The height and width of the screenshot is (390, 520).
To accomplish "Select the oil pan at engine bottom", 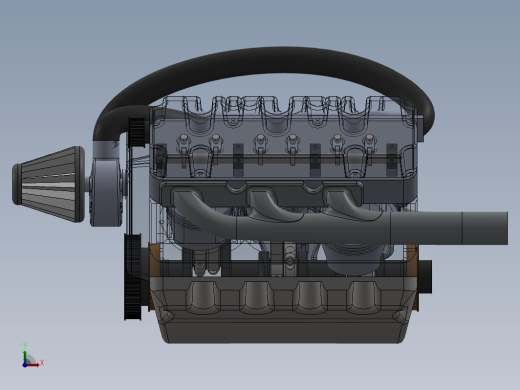I will (x=283, y=310).
